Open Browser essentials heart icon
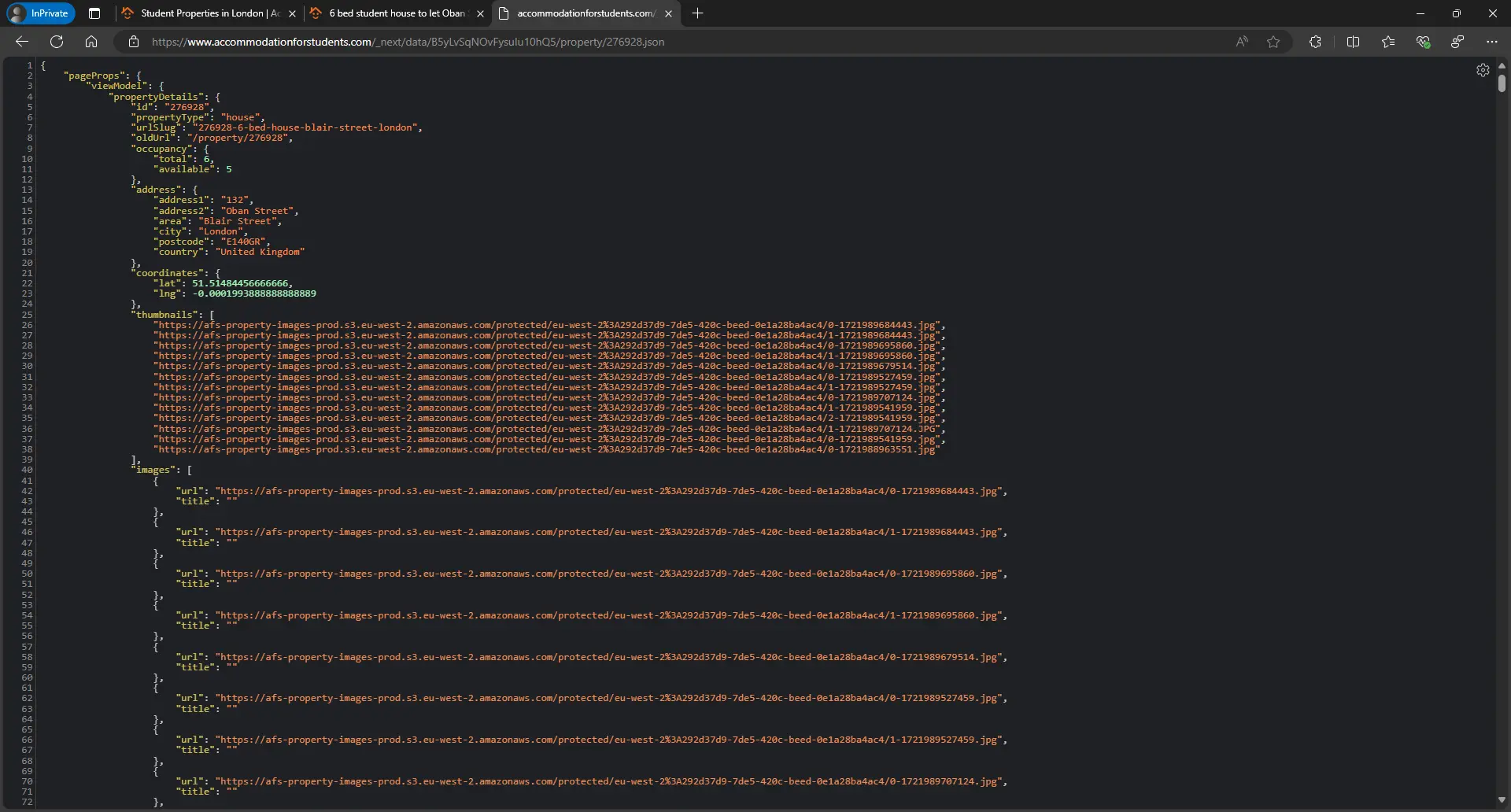The height and width of the screenshot is (812, 1511). click(x=1423, y=42)
